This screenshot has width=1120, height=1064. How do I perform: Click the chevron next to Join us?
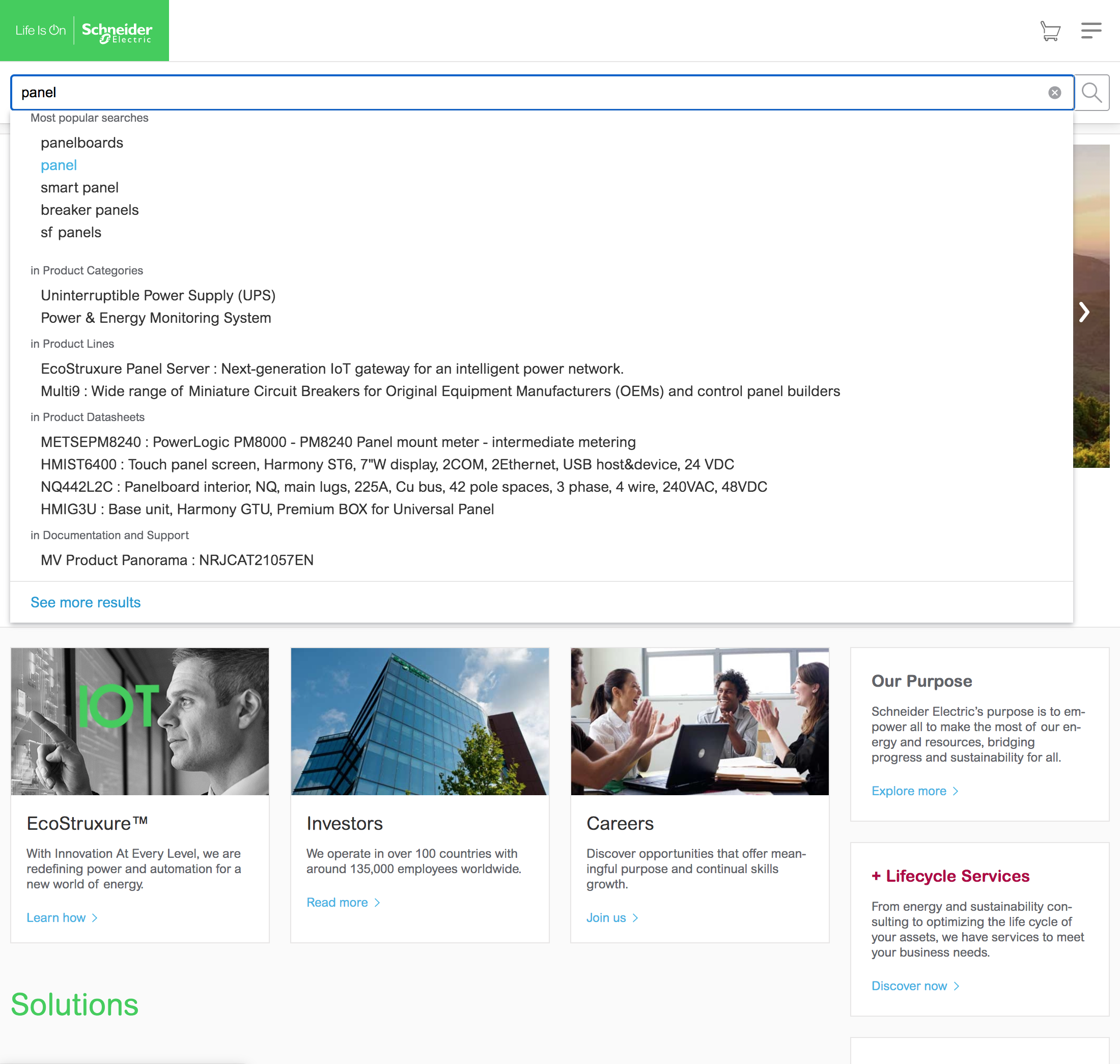pos(636,918)
